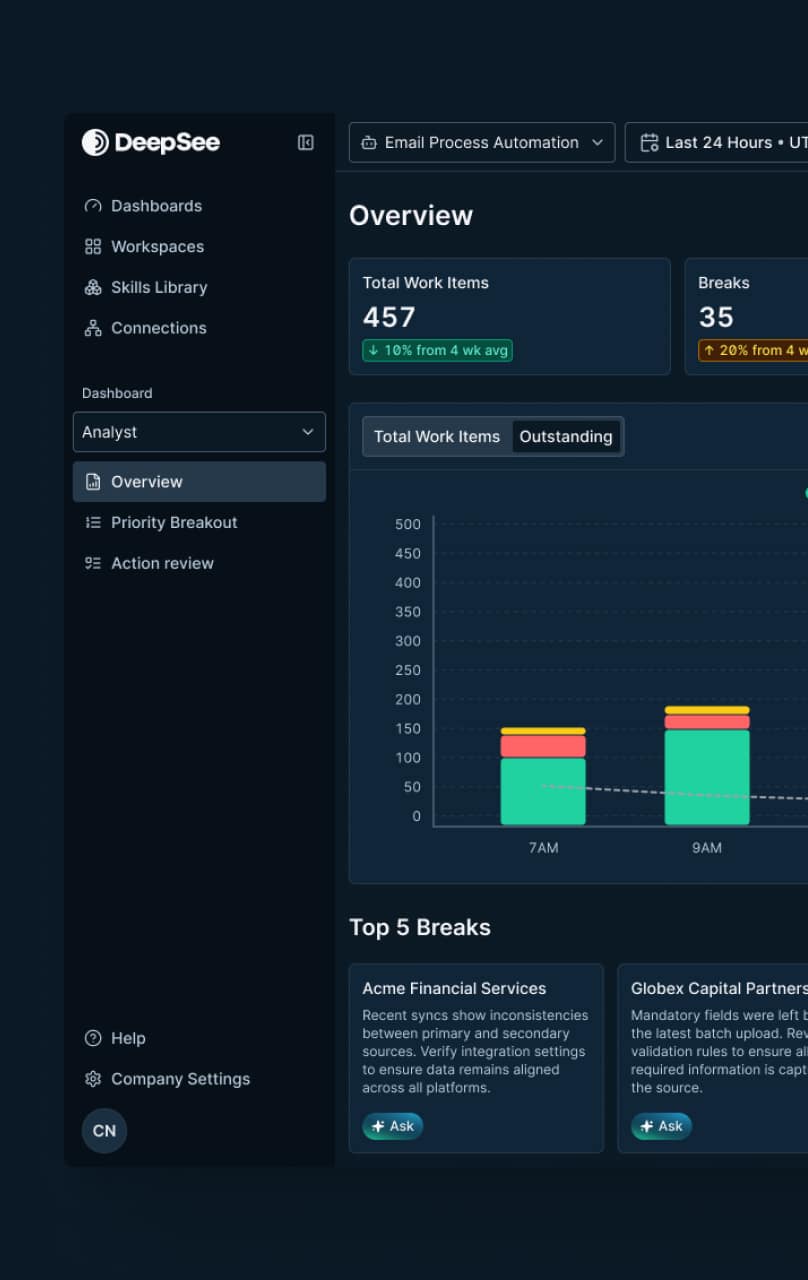Click the DeepSee logo
The height and width of the screenshot is (1280, 808).
click(150, 143)
